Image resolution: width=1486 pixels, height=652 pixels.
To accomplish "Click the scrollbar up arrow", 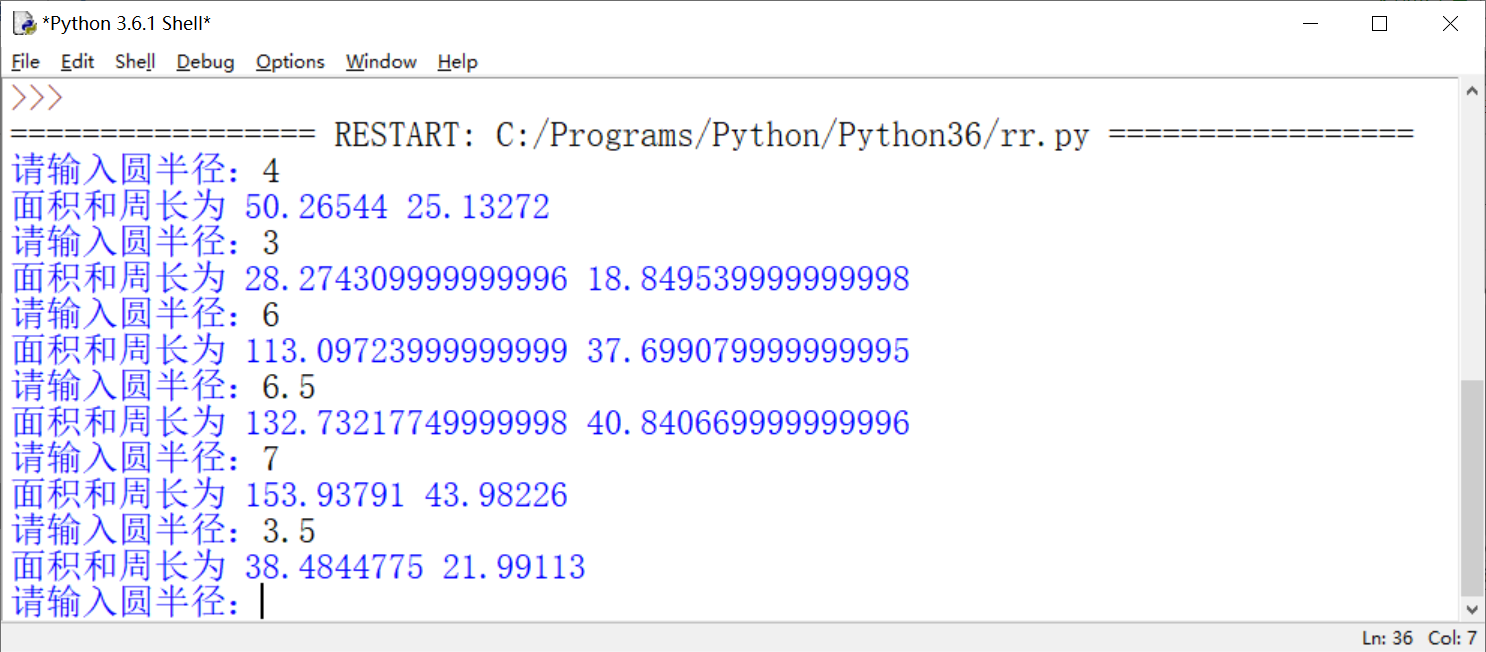I will point(1472,91).
